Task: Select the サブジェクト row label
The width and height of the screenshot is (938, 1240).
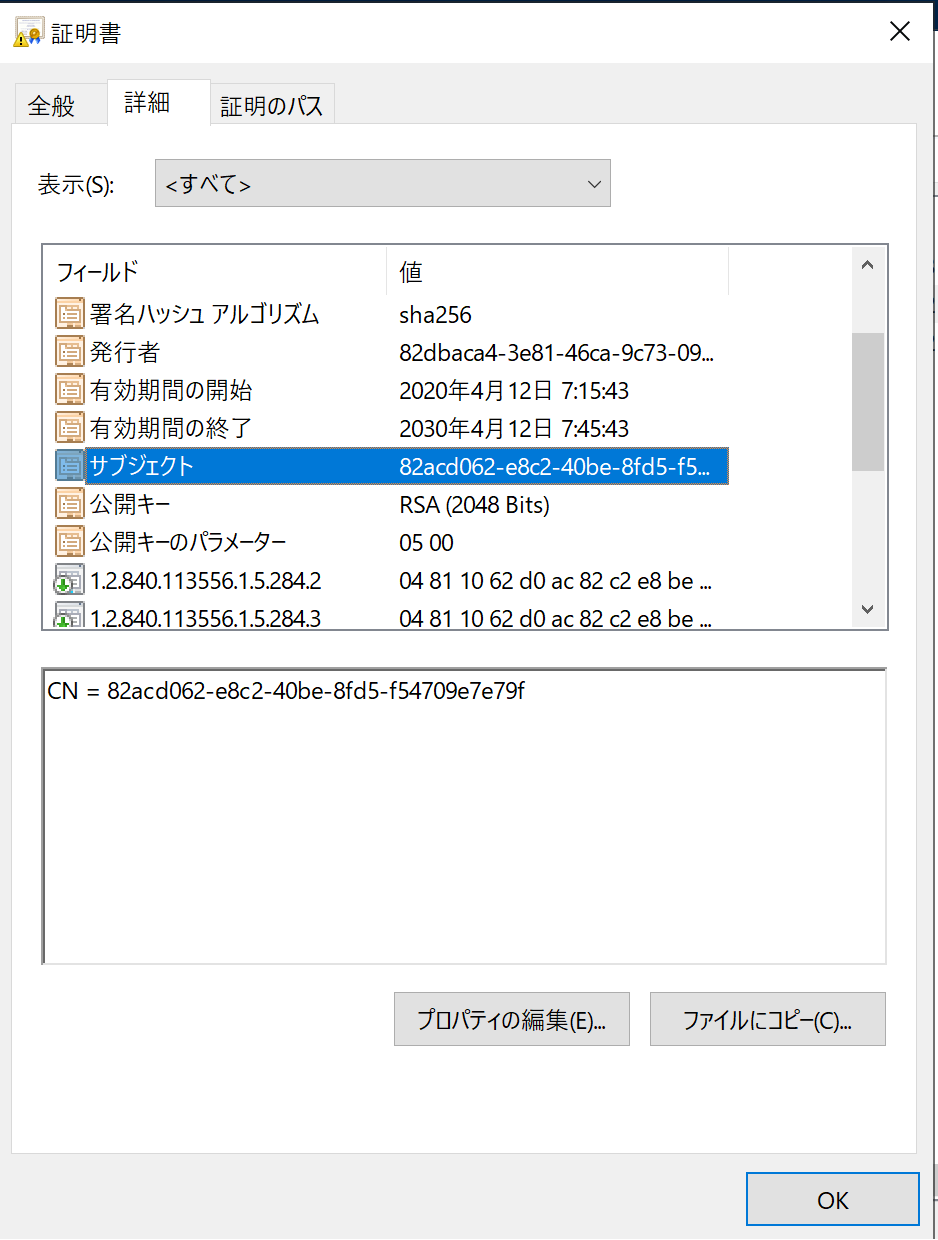Action: coord(141,466)
